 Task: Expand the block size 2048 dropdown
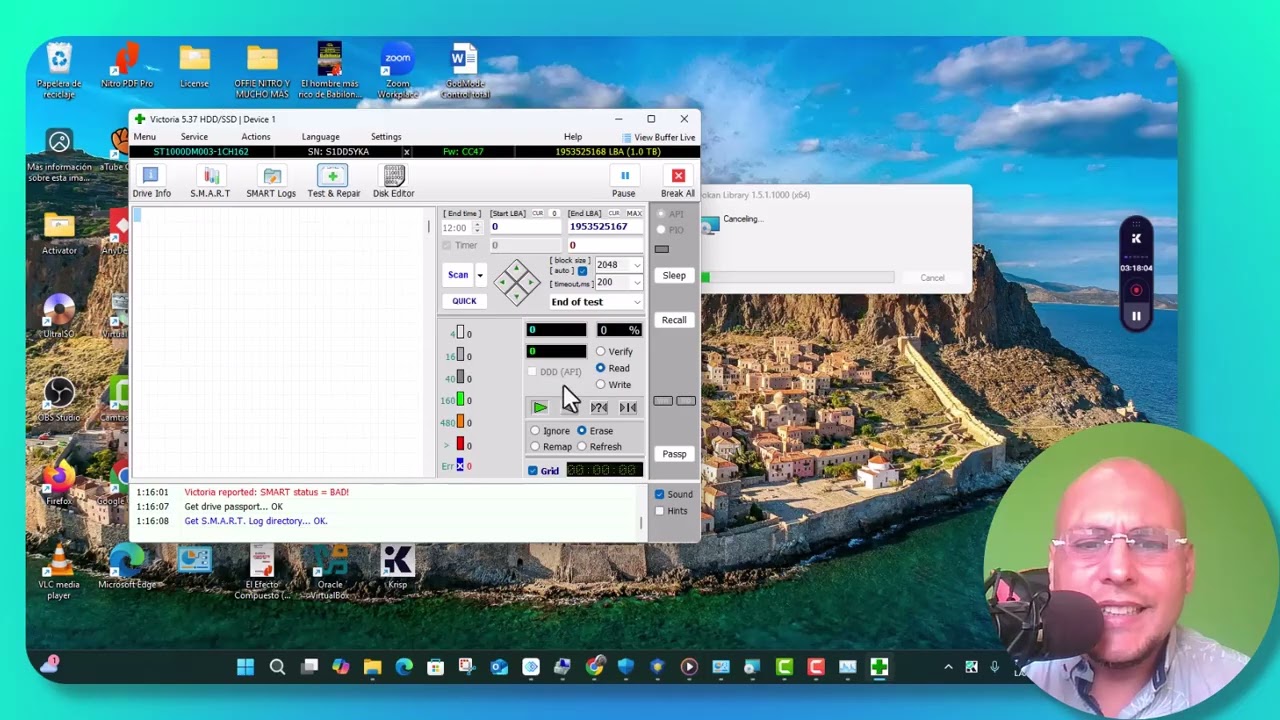(x=637, y=265)
